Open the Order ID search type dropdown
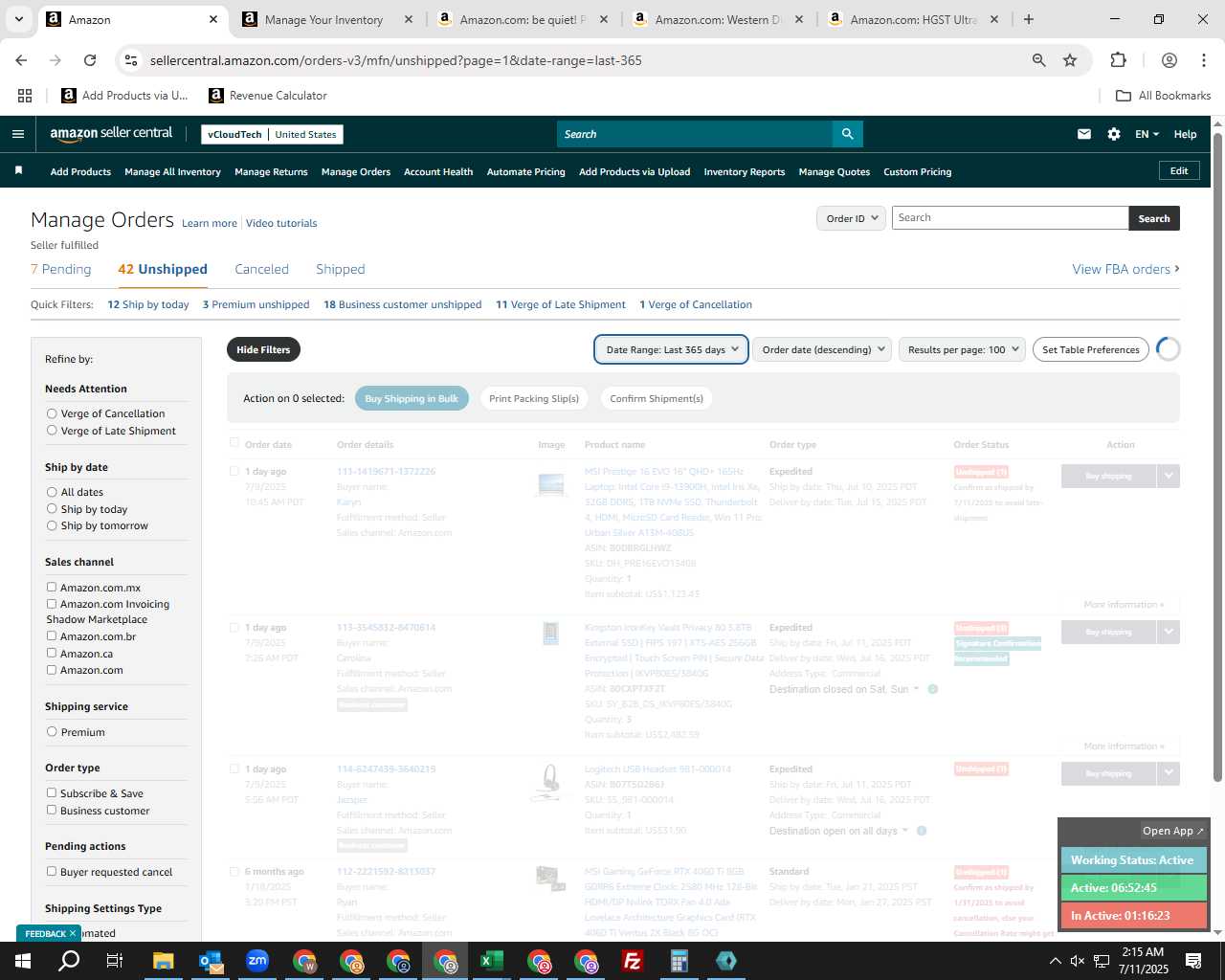The width and height of the screenshot is (1225, 980). (x=851, y=218)
